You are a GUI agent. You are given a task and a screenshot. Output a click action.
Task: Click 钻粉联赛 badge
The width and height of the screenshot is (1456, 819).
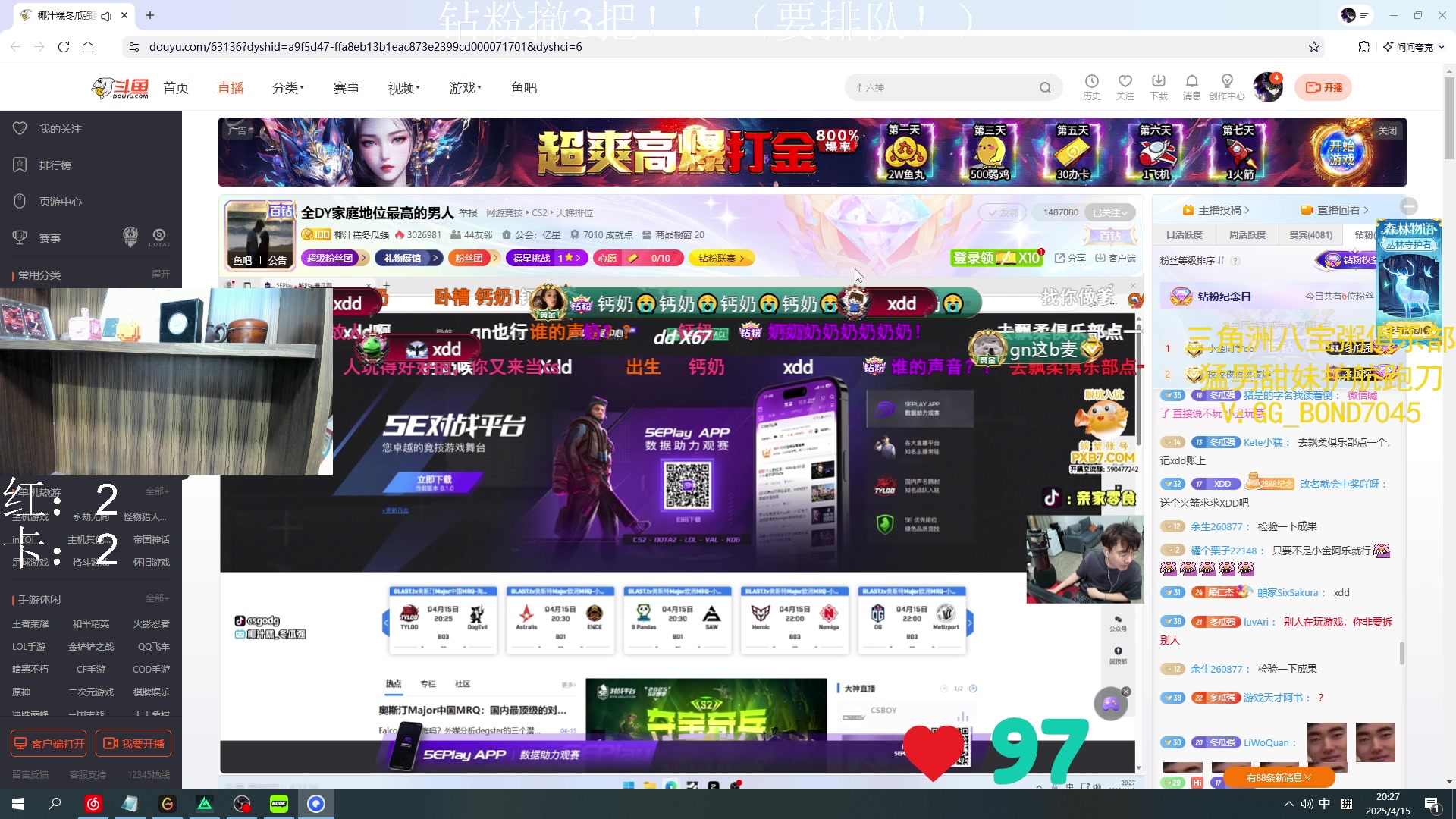(x=722, y=259)
